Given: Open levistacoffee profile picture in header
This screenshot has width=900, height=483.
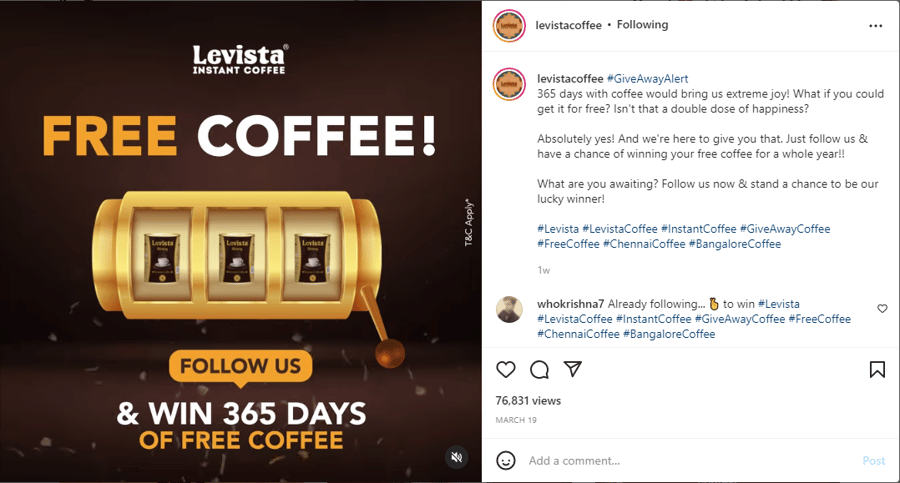Looking at the screenshot, I should coord(509,26).
